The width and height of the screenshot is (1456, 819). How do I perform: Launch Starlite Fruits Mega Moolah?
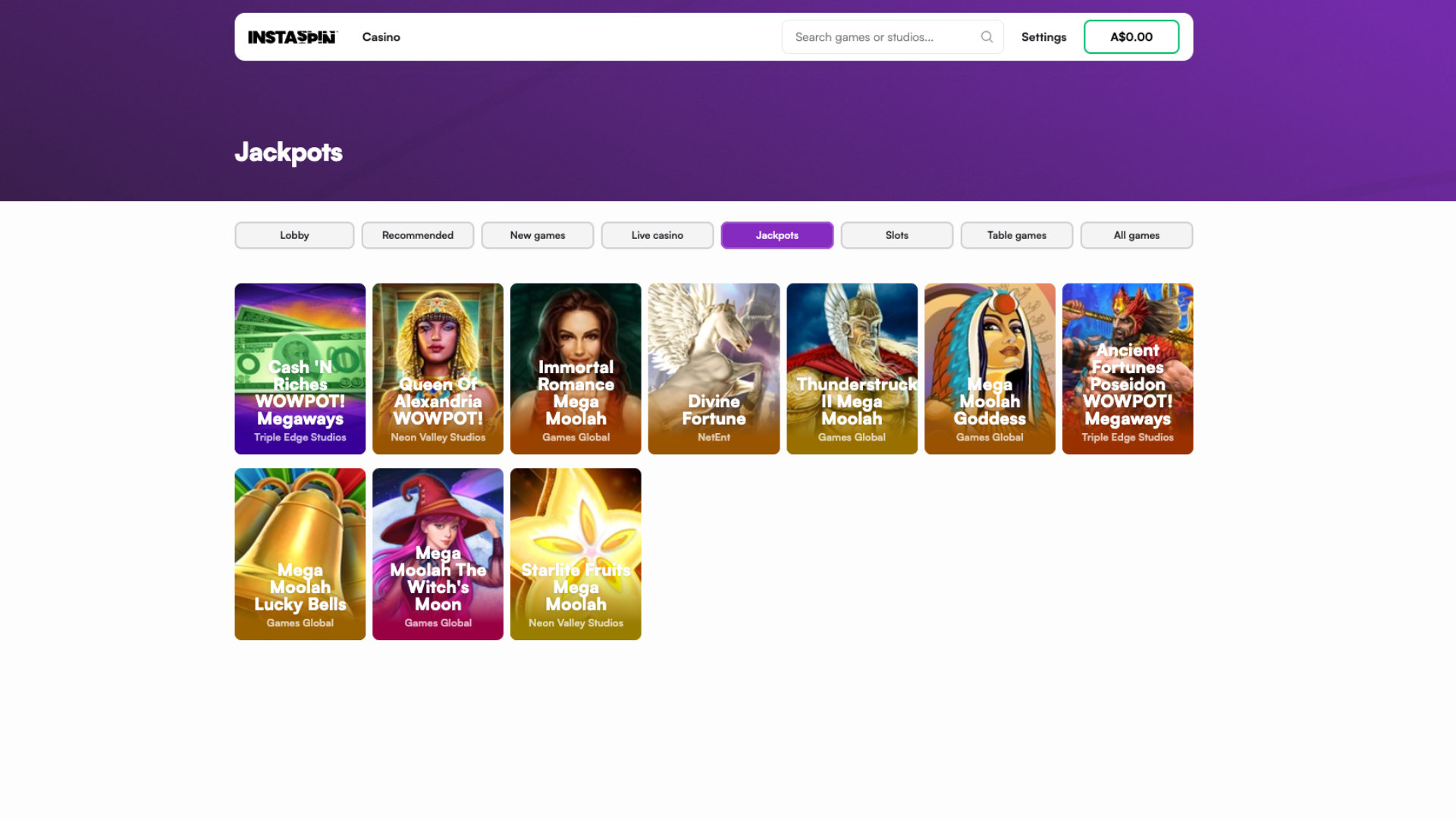576,554
